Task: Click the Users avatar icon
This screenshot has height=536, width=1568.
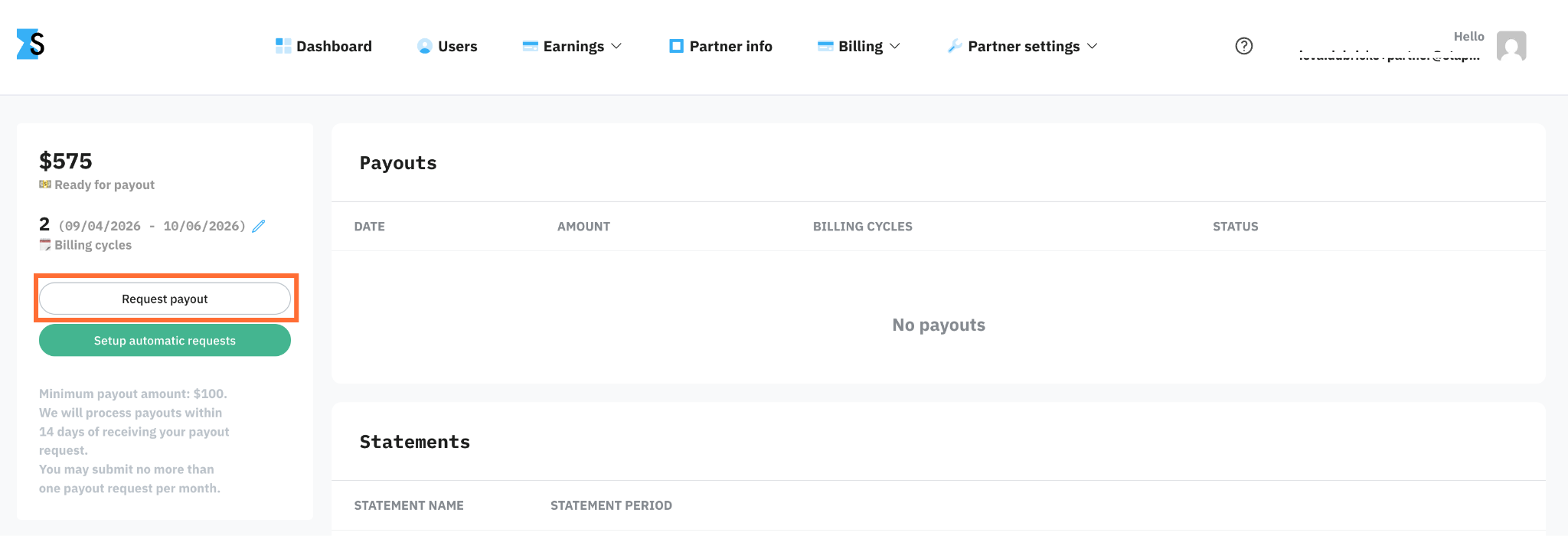Action: tap(424, 46)
